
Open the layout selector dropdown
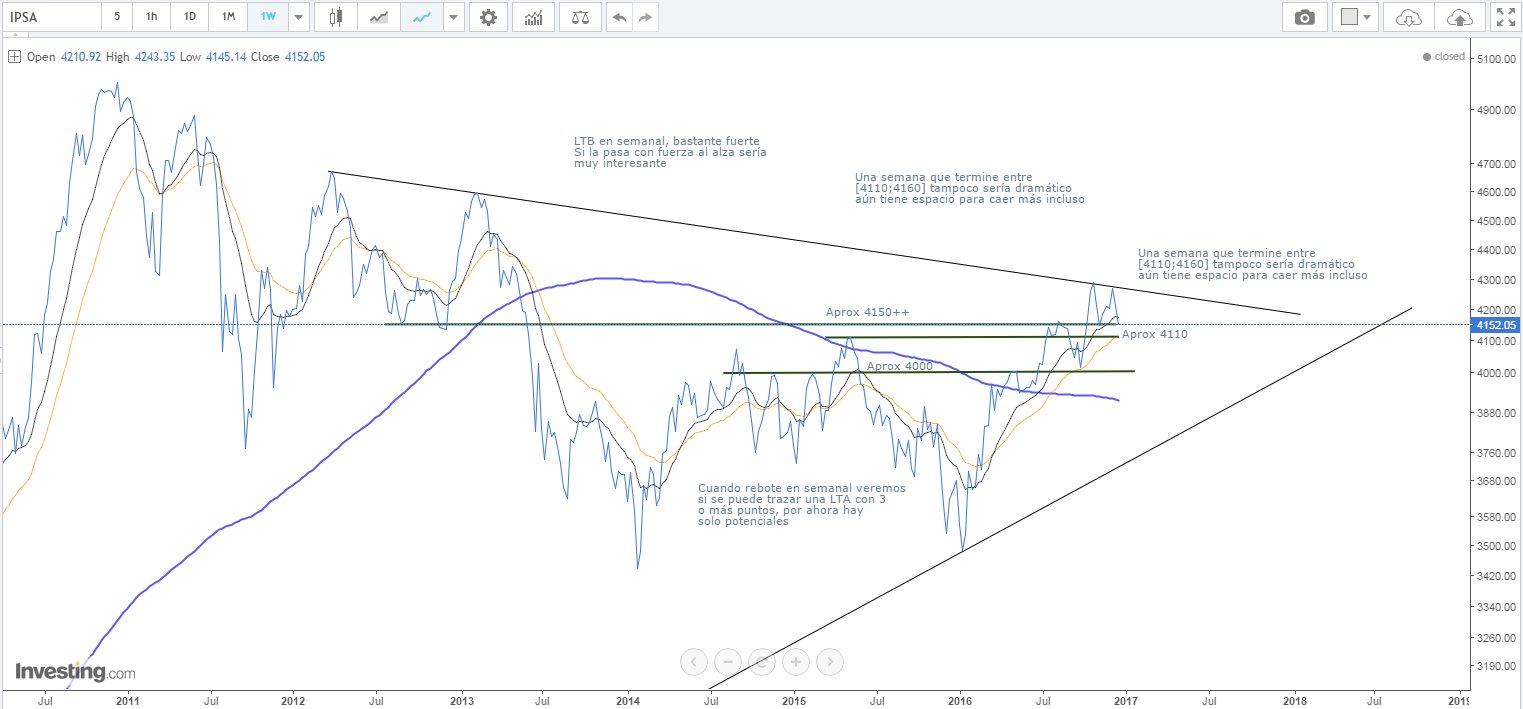point(1356,17)
